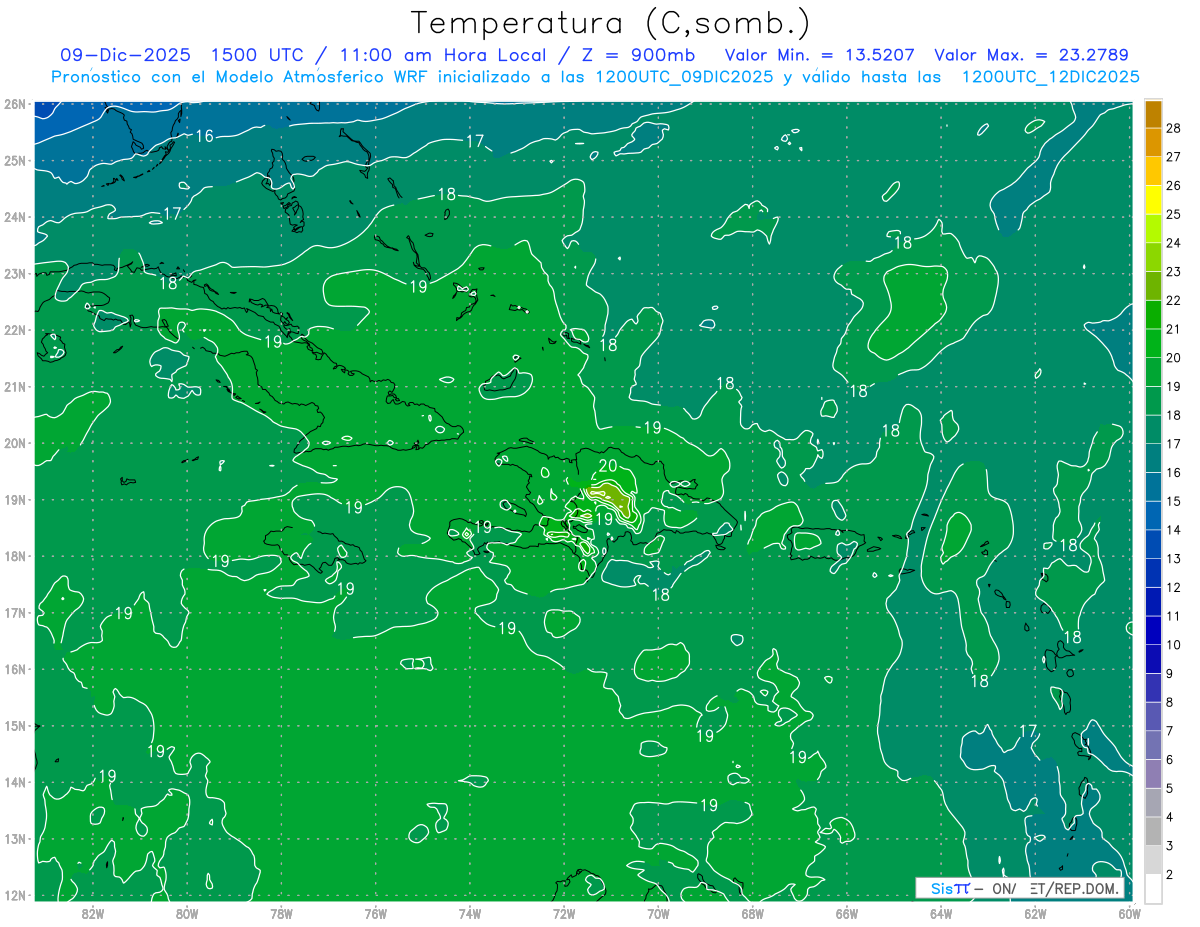Click the 'Temperatura (C,somb.)' map title
This screenshot has height=927, width=1200.
pyautogui.click(x=611, y=23)
